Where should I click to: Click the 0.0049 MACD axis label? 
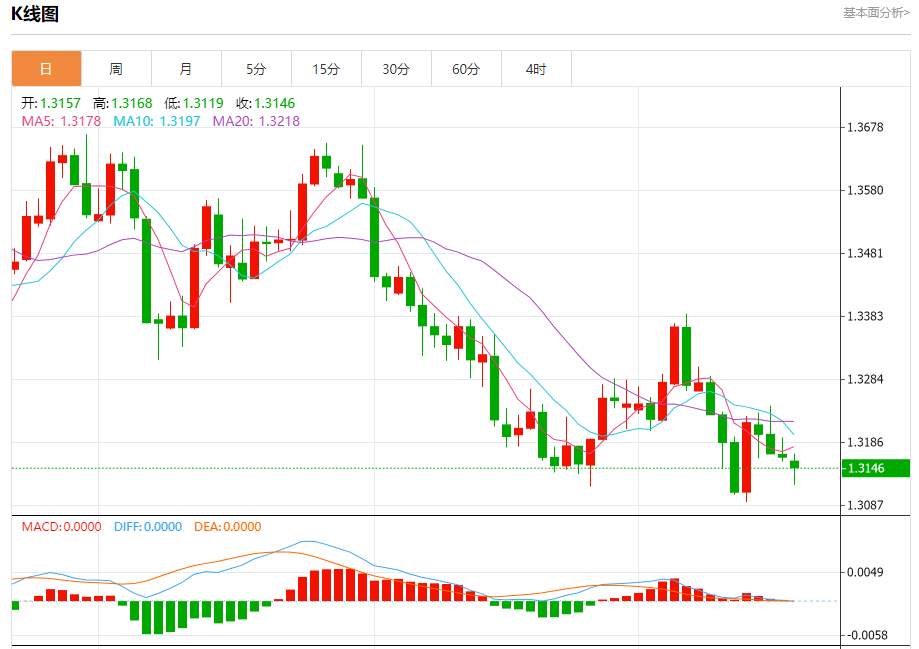click(865, 572)
